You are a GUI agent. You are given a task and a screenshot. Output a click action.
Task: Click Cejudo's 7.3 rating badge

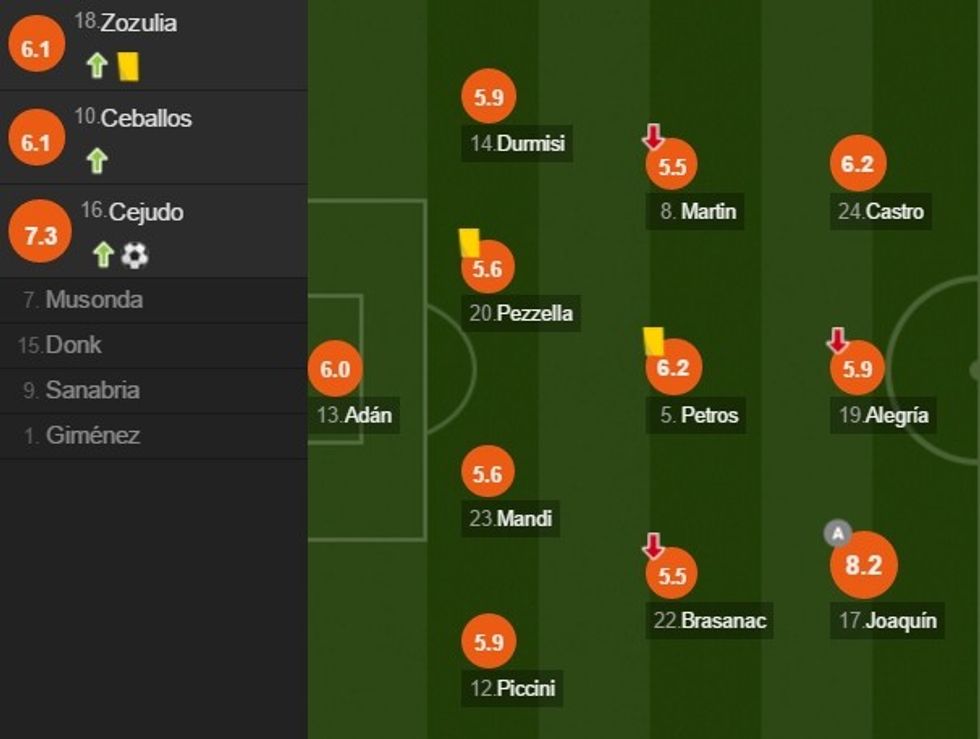point(40,235)
